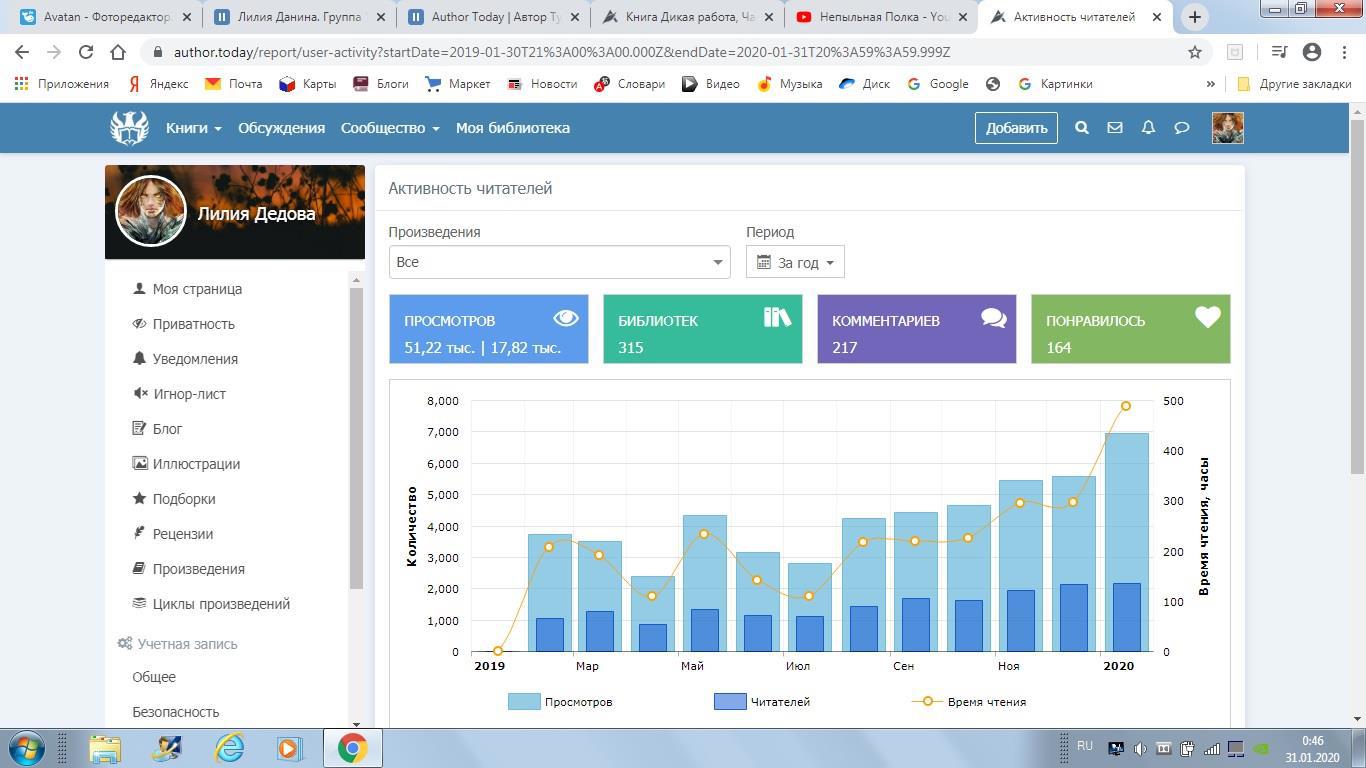Click the search magnifier icon in header
The height and width of the screenshot is (768, 1366).
[1081, 128]
